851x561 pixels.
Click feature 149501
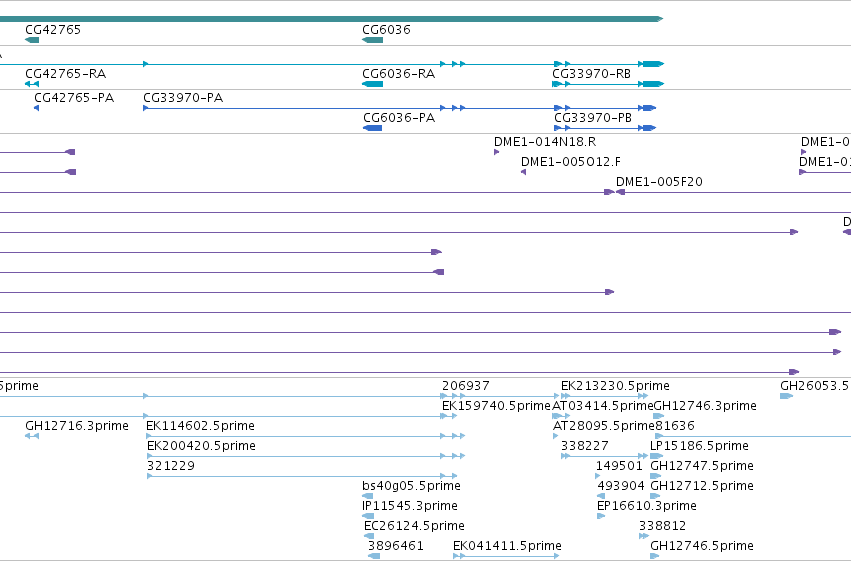619,467
